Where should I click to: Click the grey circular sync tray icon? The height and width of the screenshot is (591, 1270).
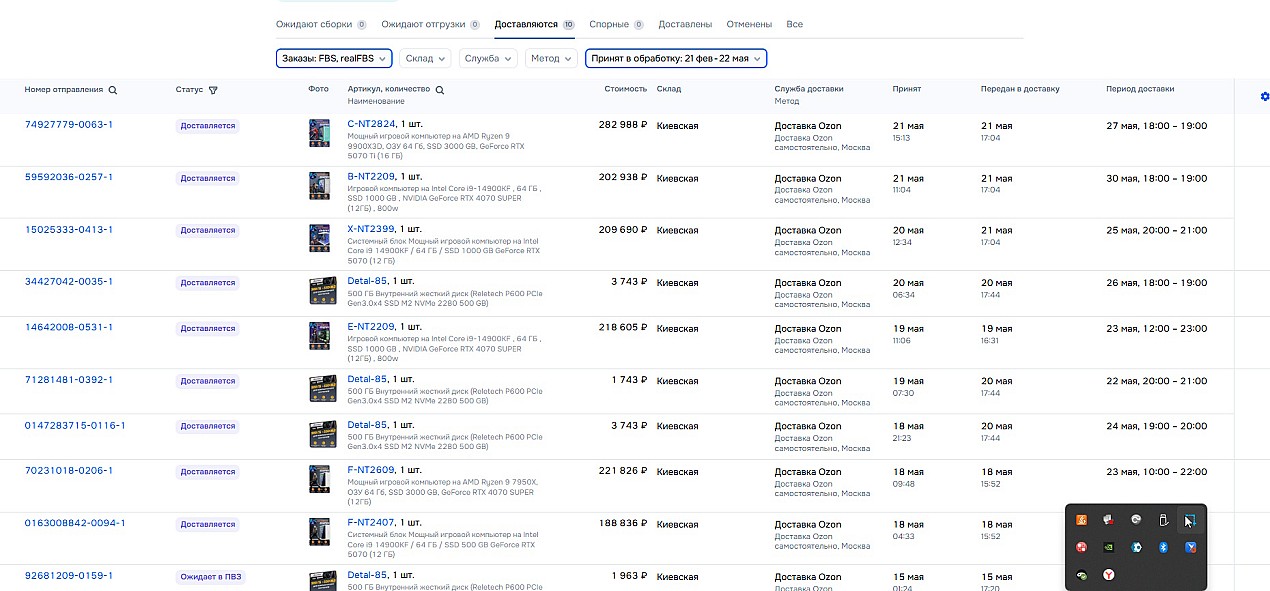click(x=1136, y=520)
